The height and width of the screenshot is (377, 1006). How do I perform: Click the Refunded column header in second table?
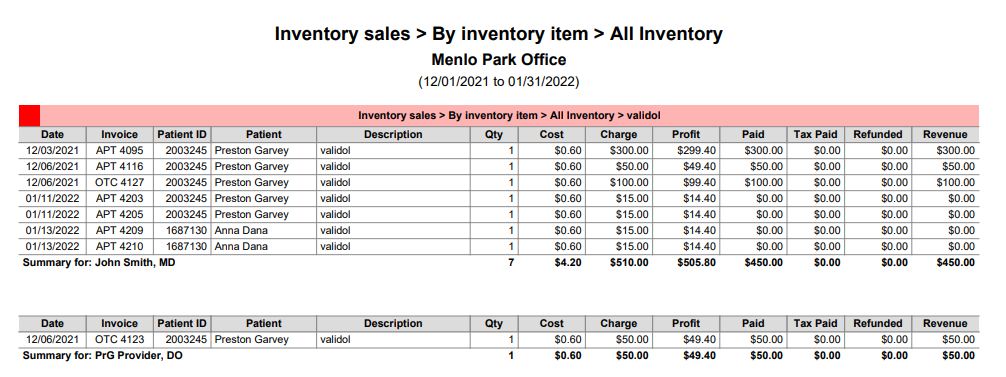[x=878, y=324]
